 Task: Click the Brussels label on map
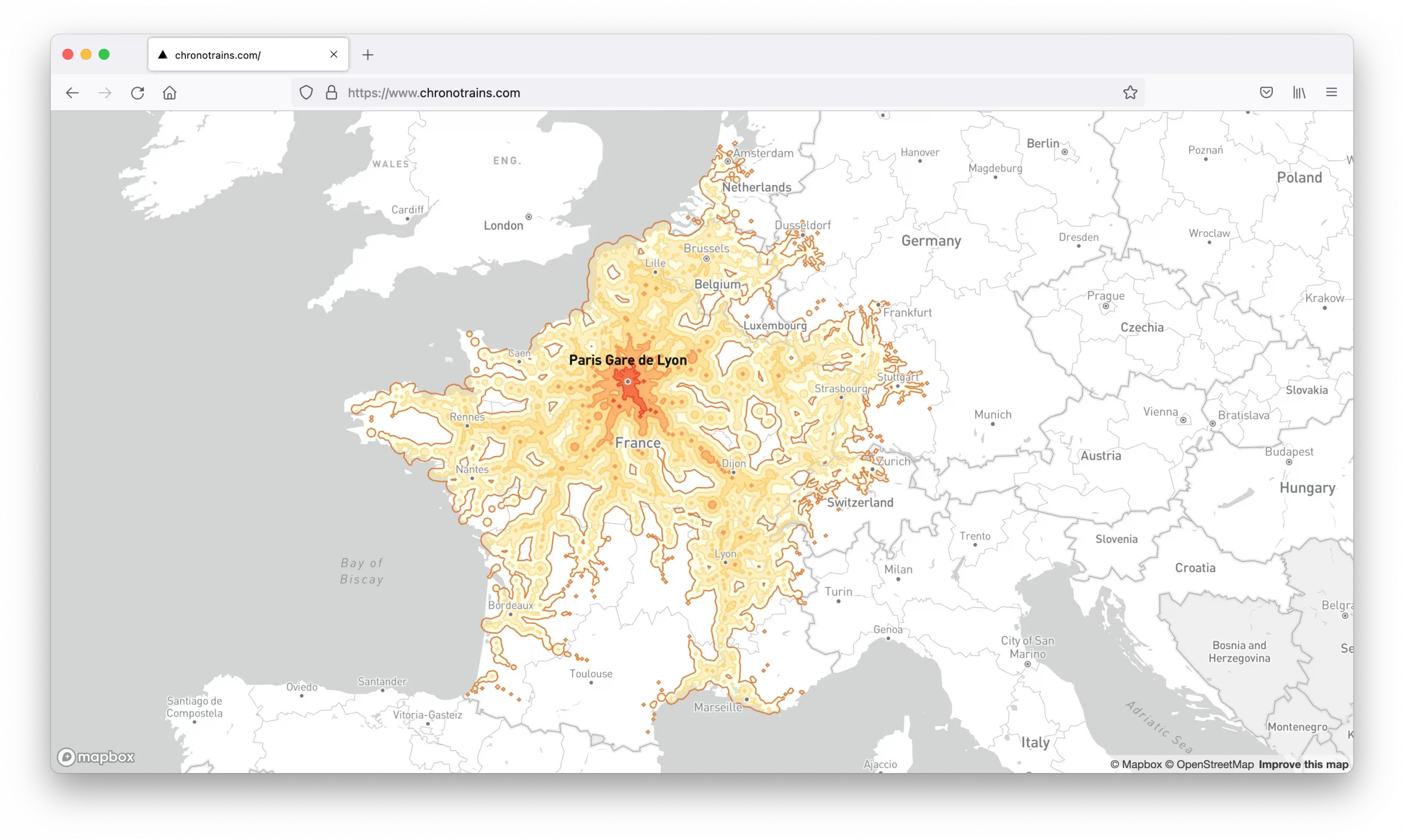(706, 248)
